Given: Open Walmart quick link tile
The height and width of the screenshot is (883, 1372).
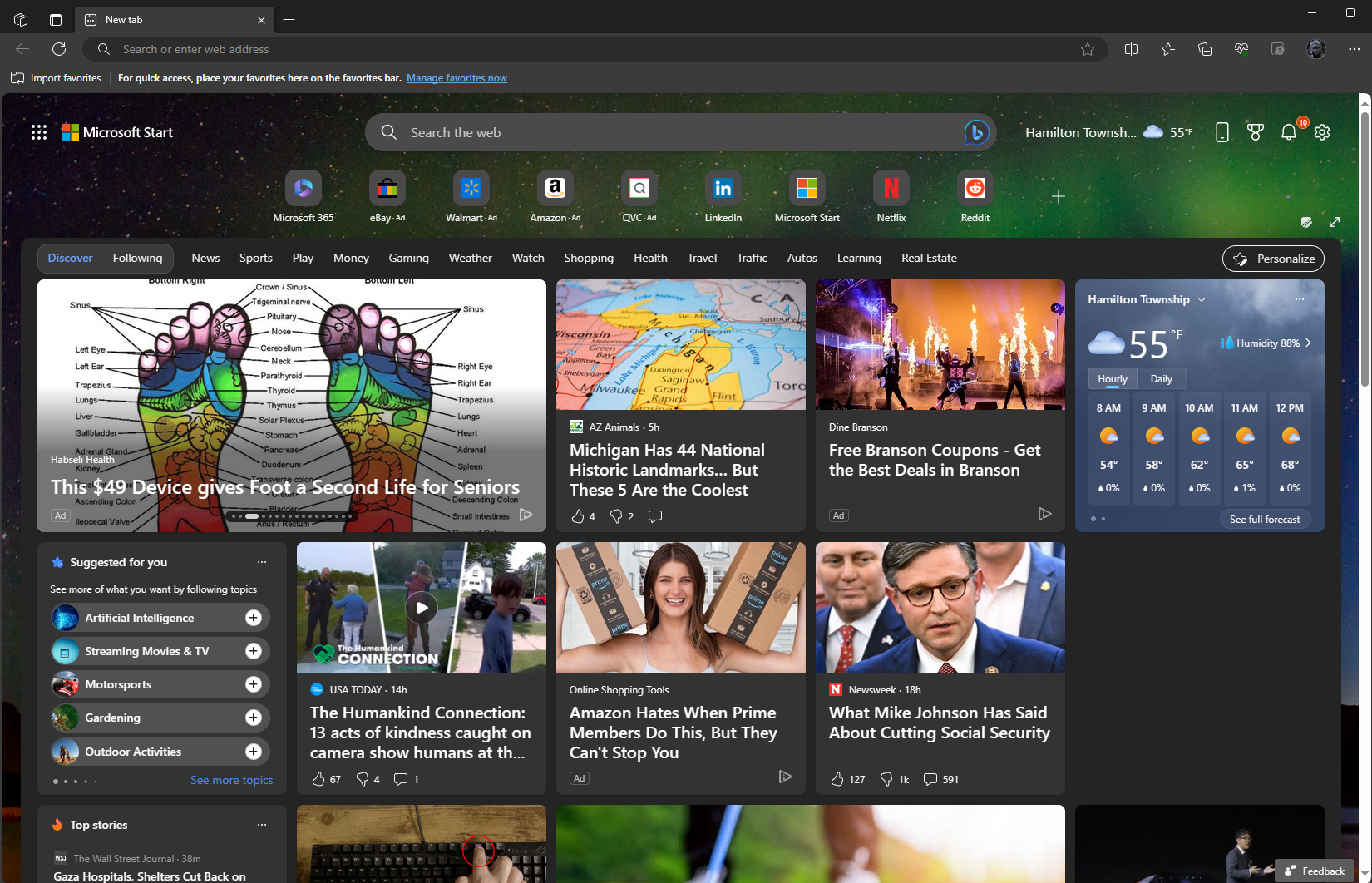Looking at the screenshot, I should (x=471, y=197).
